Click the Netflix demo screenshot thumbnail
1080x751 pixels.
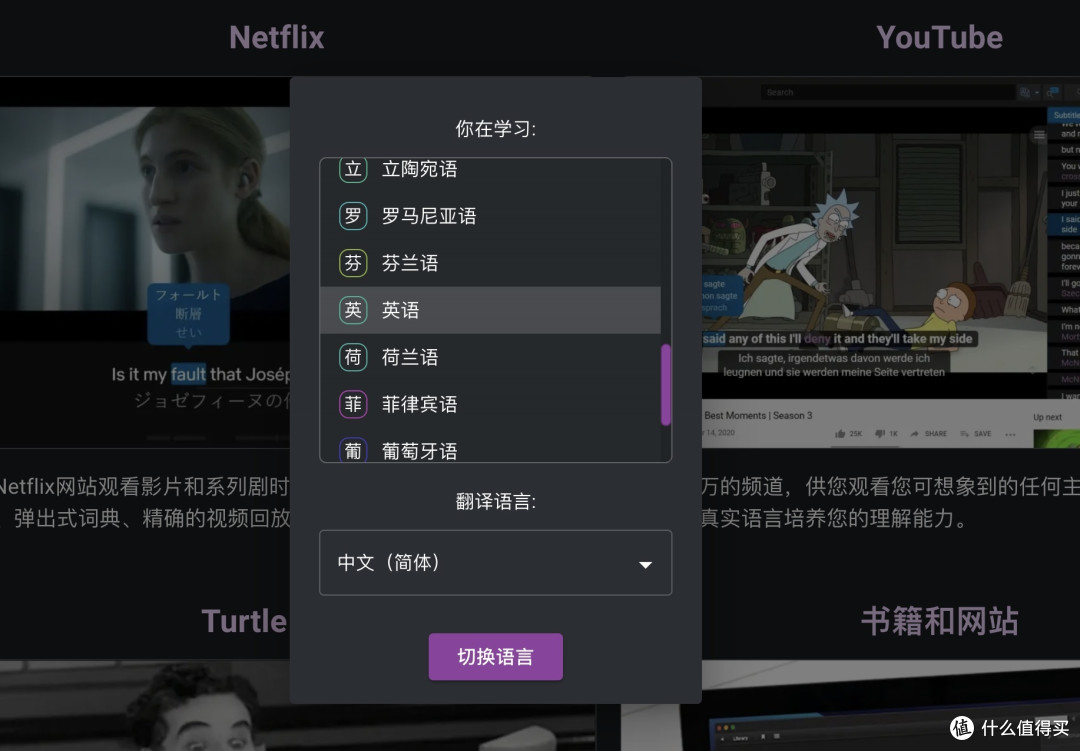click(x=145, y=262)
